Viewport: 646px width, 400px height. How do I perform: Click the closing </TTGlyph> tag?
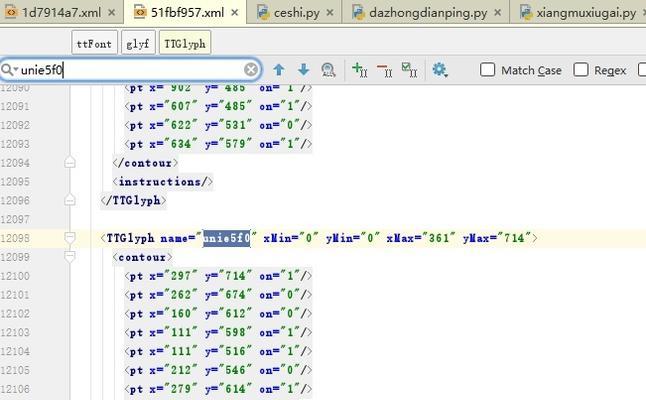tap(133, 201)
